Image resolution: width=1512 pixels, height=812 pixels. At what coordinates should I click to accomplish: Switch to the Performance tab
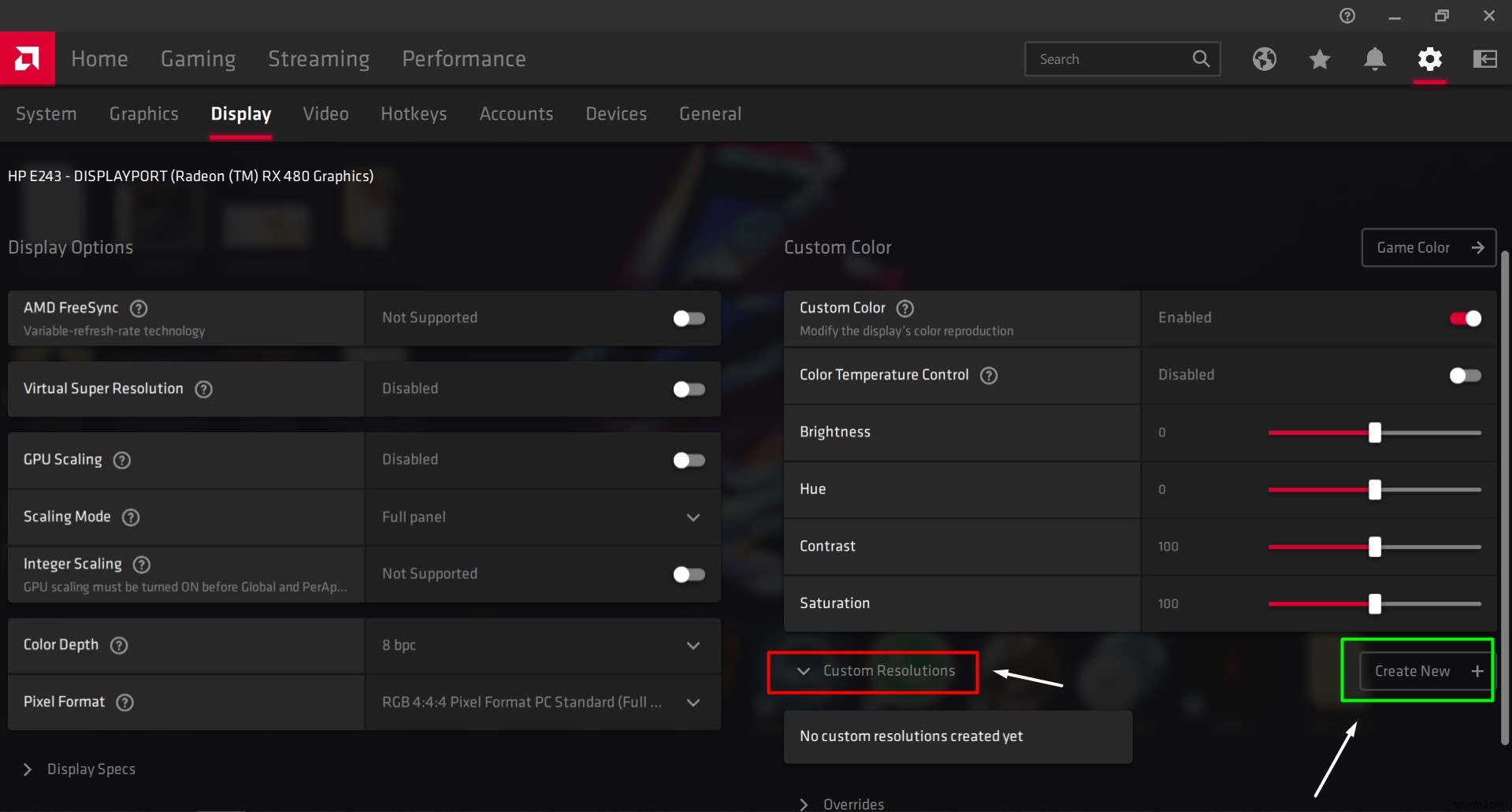click(464, 58)
